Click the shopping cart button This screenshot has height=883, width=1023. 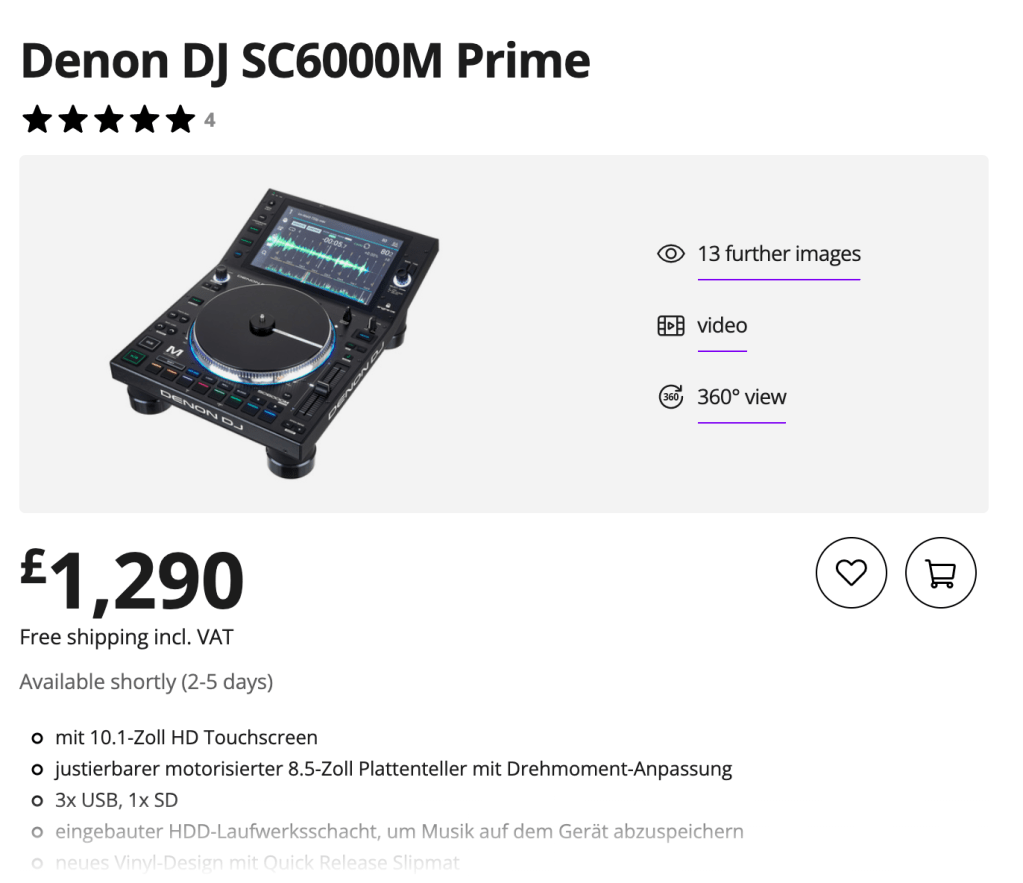click(940, 573)
